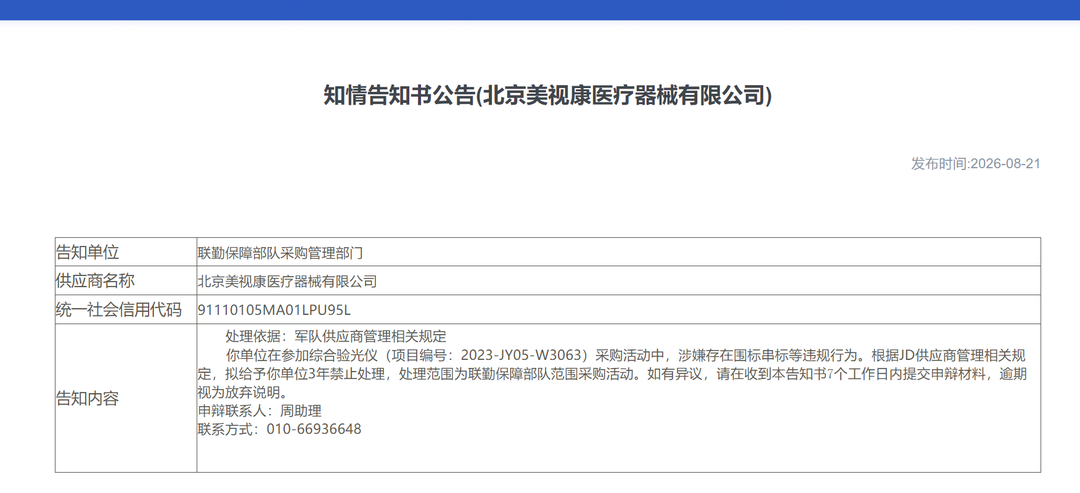The height and width of the screenshot is (493, 1080).
Task: Click the project number 2023-JY05-W3063
Action: [523, 356]
